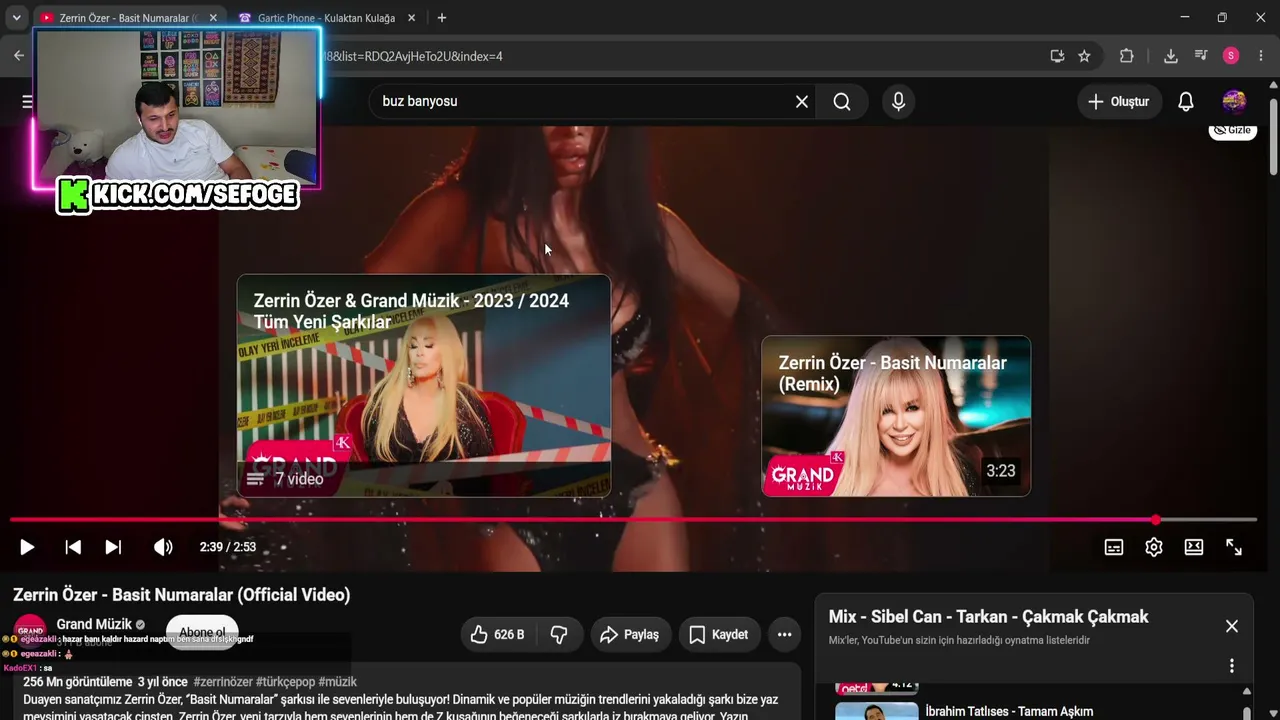
Task: Start voice search with the microphone
Action: (898, 101)
